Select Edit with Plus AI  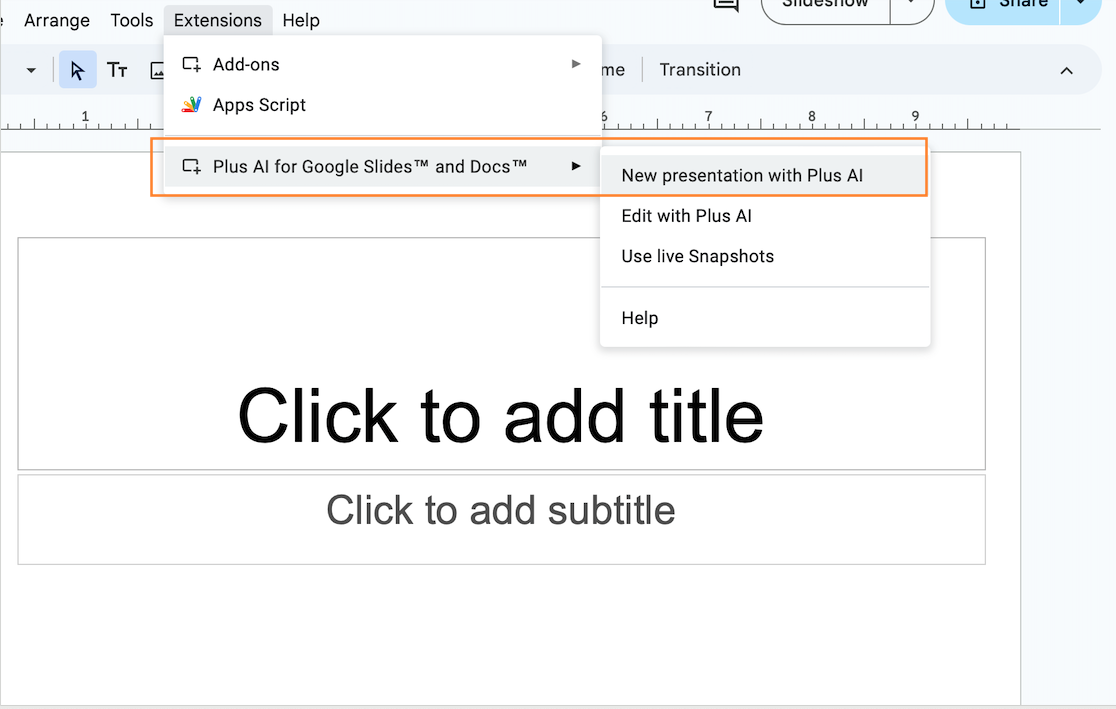(765, 216)
